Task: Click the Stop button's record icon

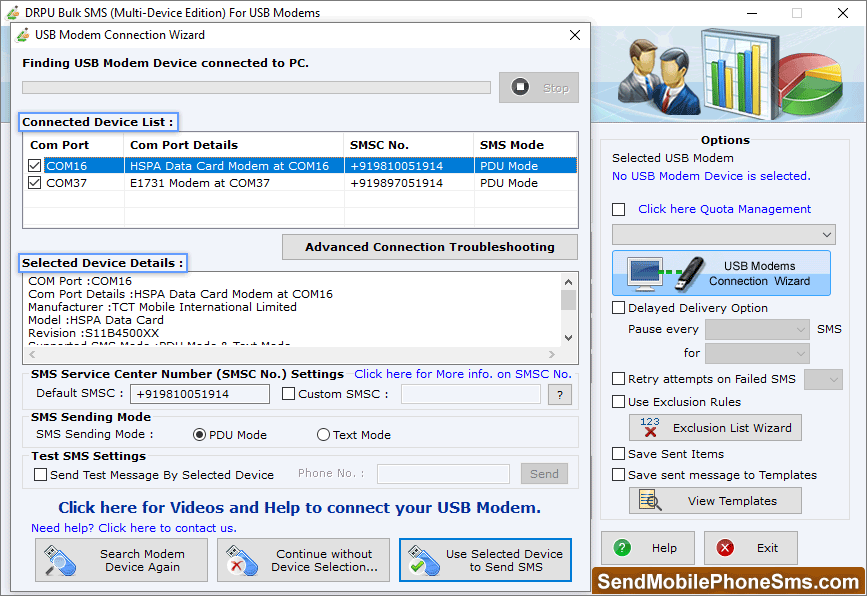Action: [520, 87]
